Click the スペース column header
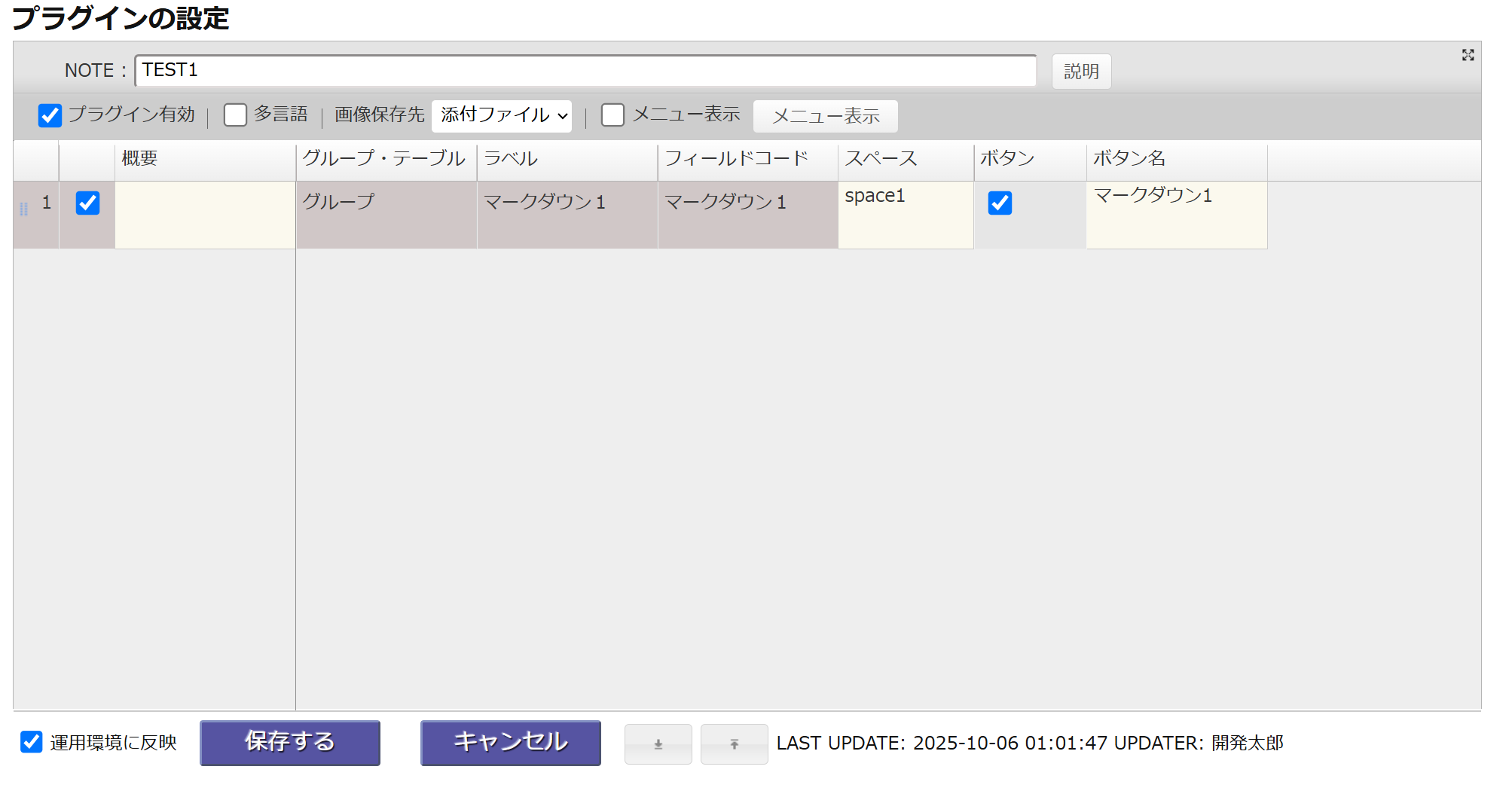The image size is (1512, 797). pyautogui.click(x=906, y=160)
